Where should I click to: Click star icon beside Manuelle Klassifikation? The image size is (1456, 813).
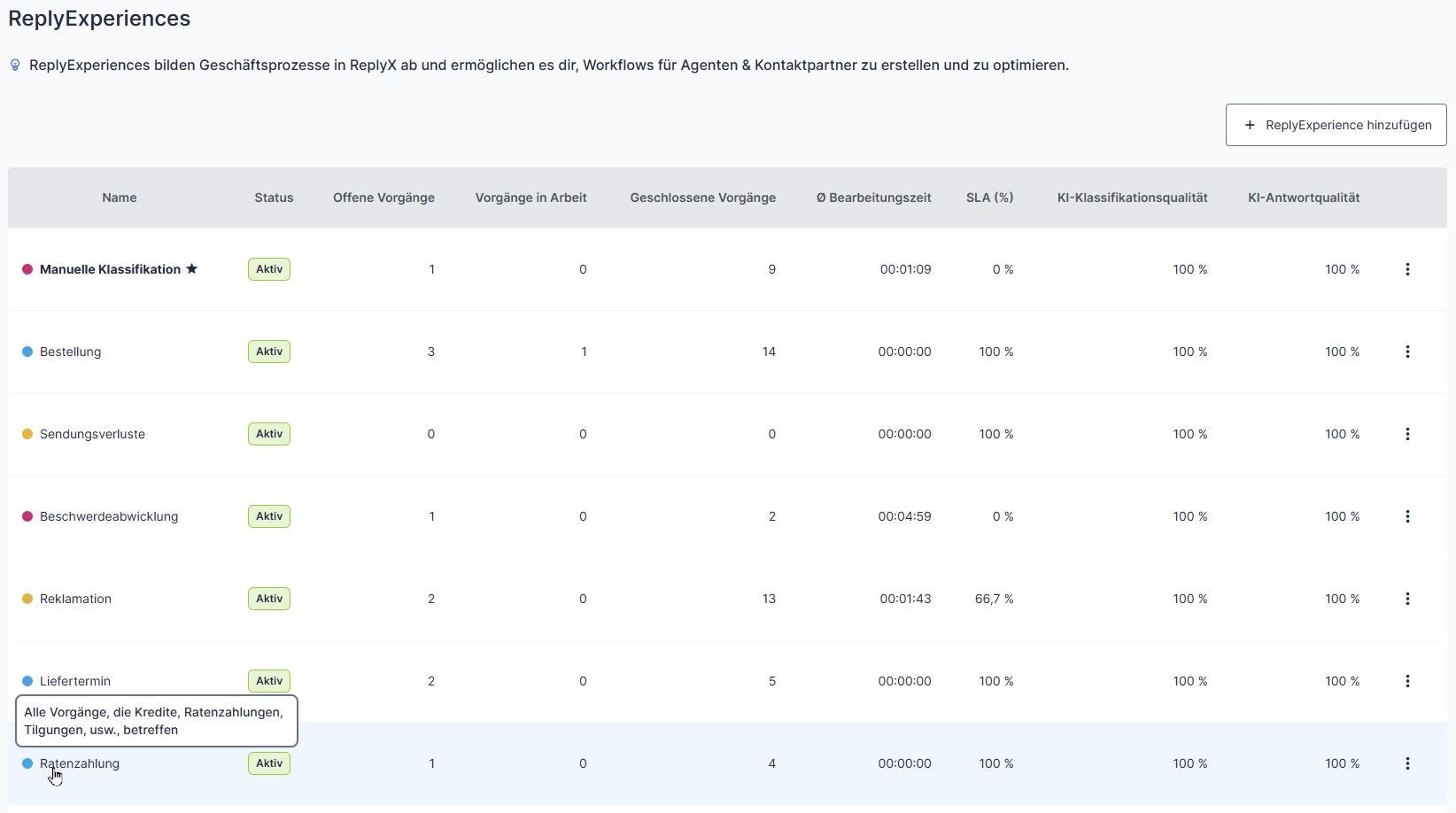[x=191, y=269]
